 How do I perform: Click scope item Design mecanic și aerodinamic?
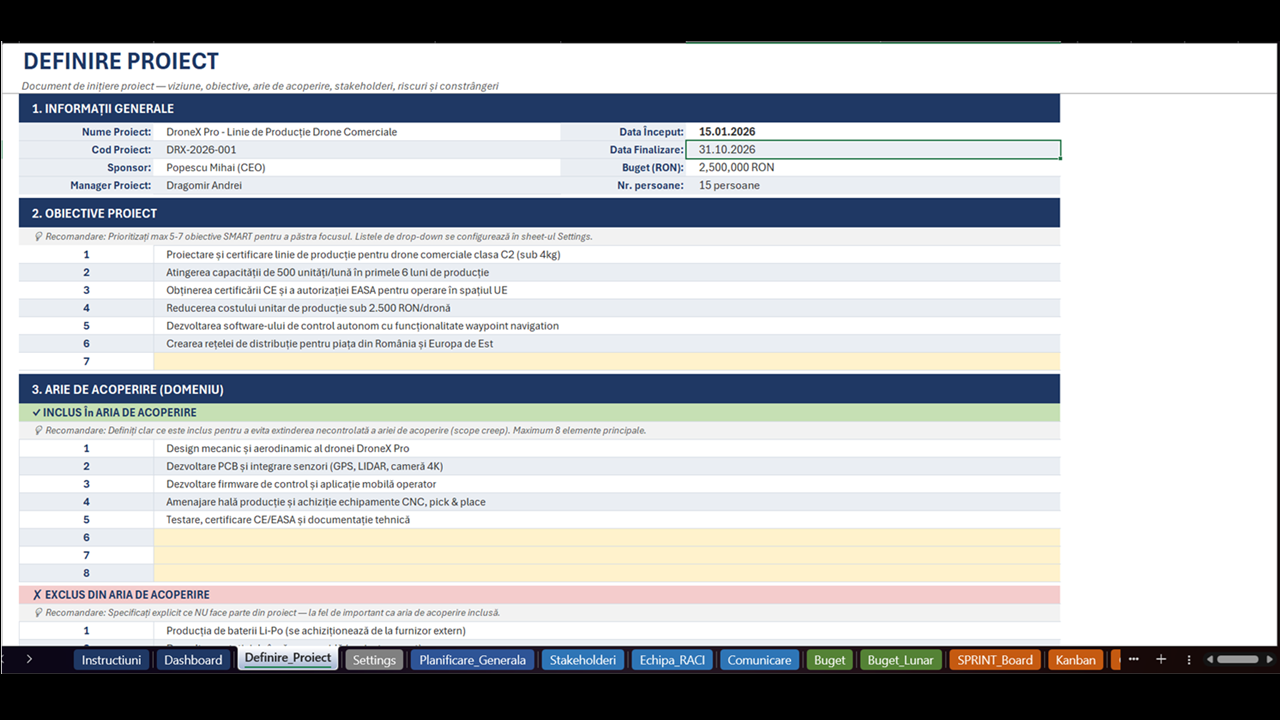[x=607, y=448]
